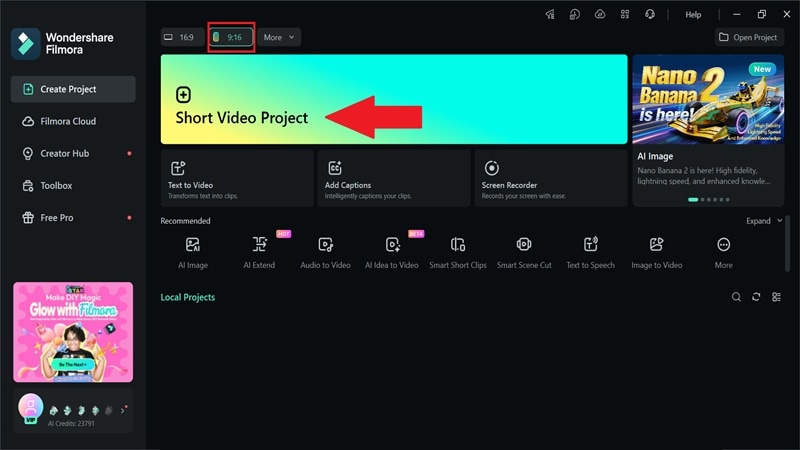This screenshot has height=450, width=800.
Task: Restore down the Filmora window
Action: tap(762, 14)
